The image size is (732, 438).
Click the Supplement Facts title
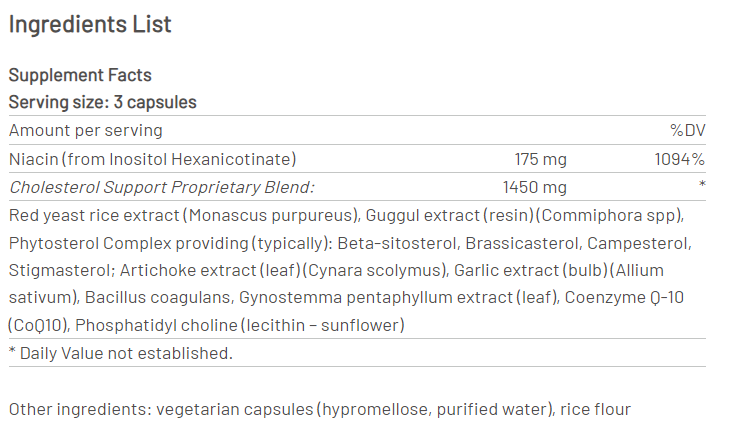tap(80, 75)
